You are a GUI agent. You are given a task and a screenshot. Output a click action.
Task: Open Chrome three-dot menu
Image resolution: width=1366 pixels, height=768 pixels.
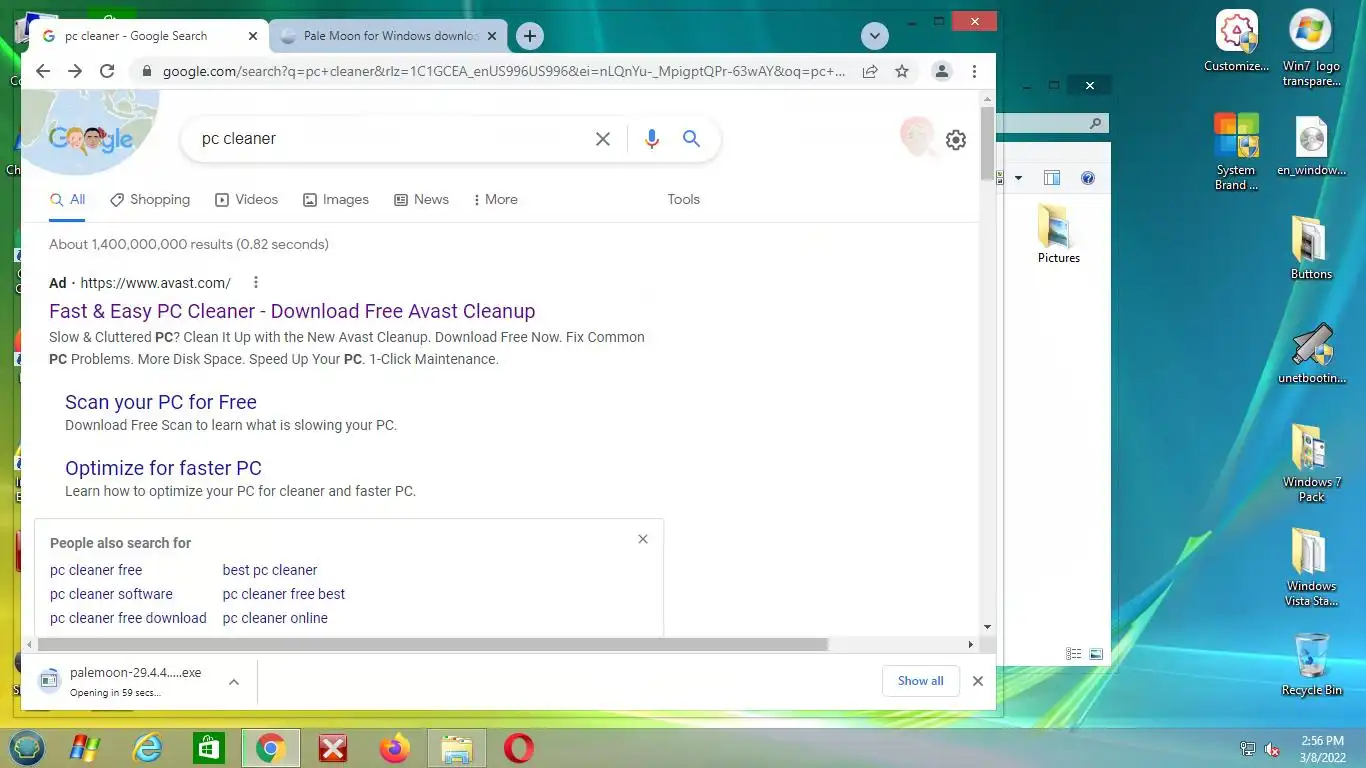point(974,71)
